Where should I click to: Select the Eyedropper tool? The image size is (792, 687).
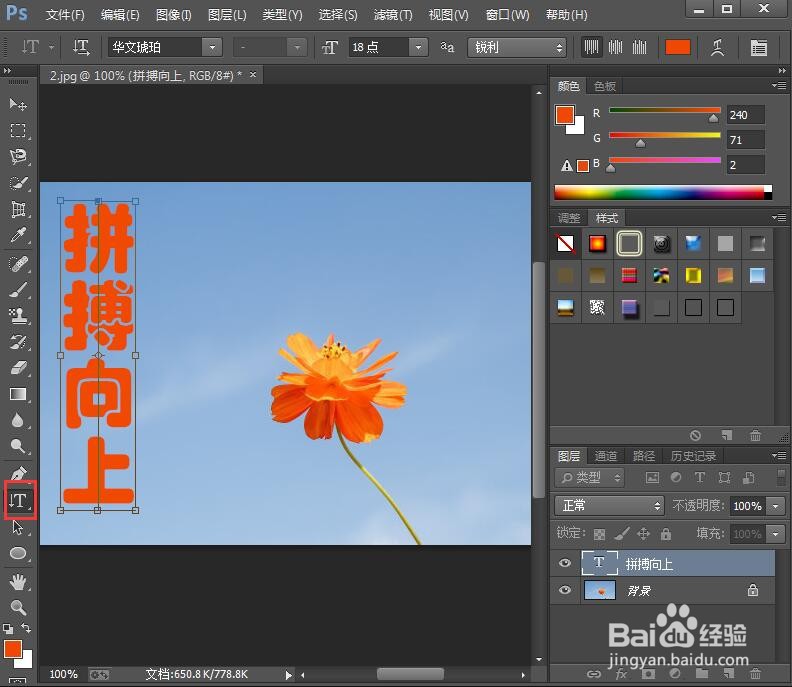tap(18, 235)
